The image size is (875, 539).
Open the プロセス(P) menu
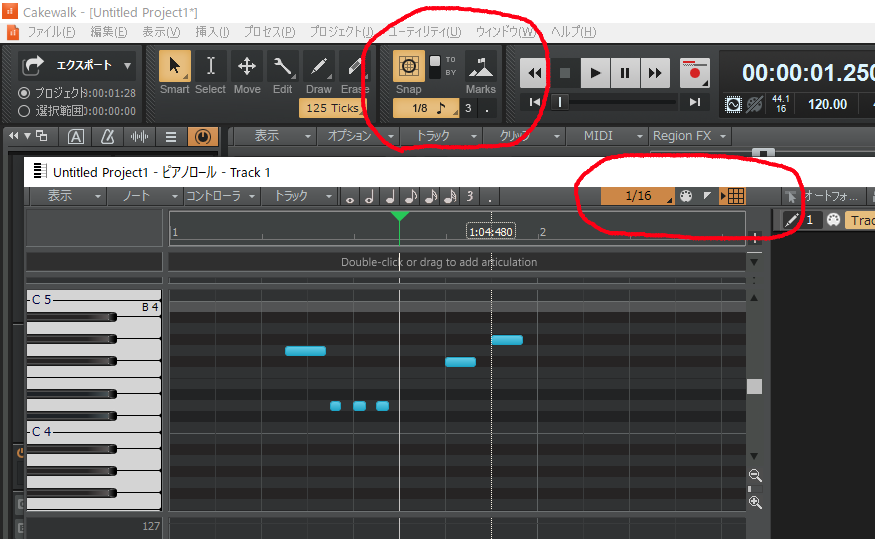[269, 32]
